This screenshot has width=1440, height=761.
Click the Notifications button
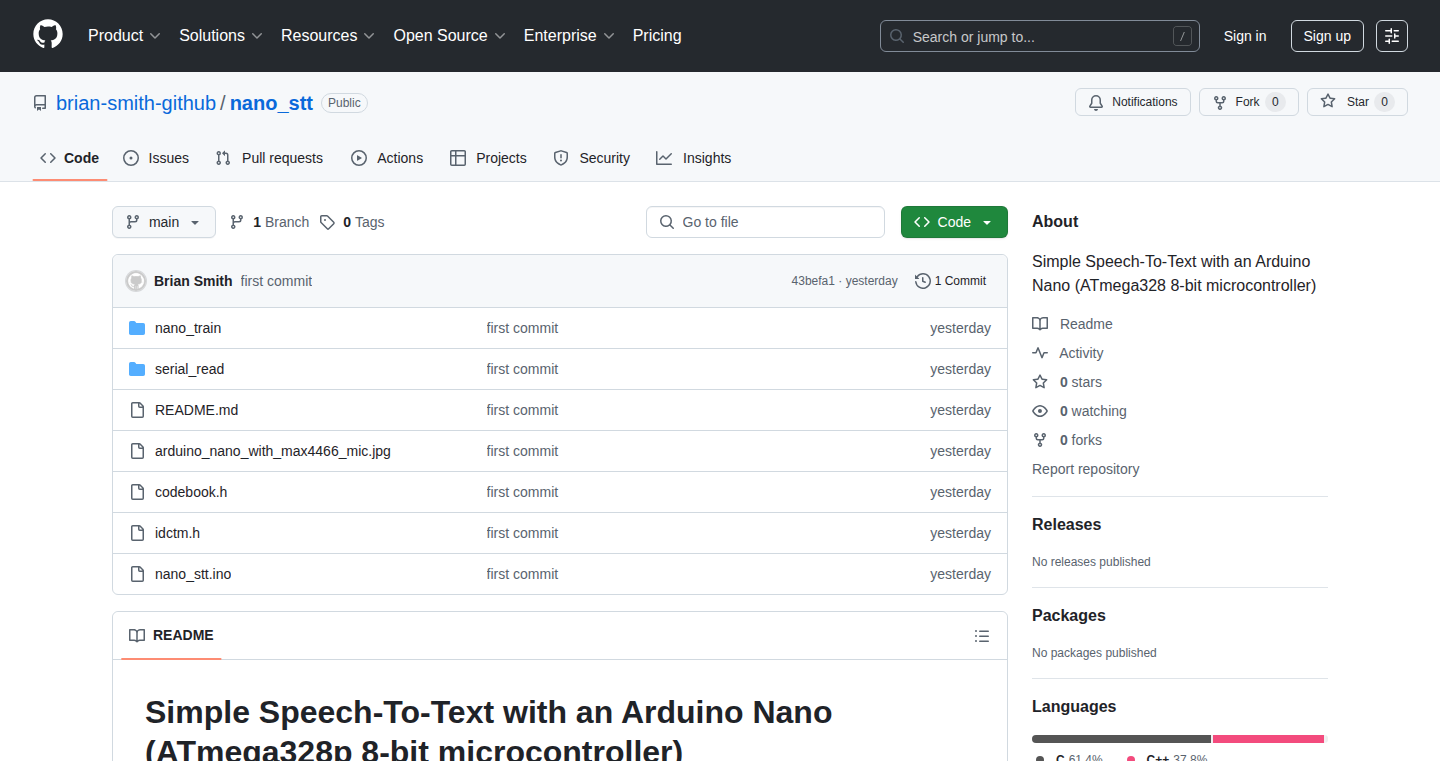click(x=1133, y=102)
